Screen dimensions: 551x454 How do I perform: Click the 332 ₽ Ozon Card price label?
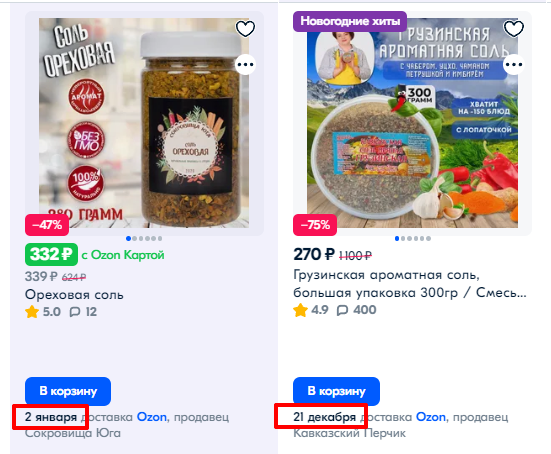(x=51, y=254)
